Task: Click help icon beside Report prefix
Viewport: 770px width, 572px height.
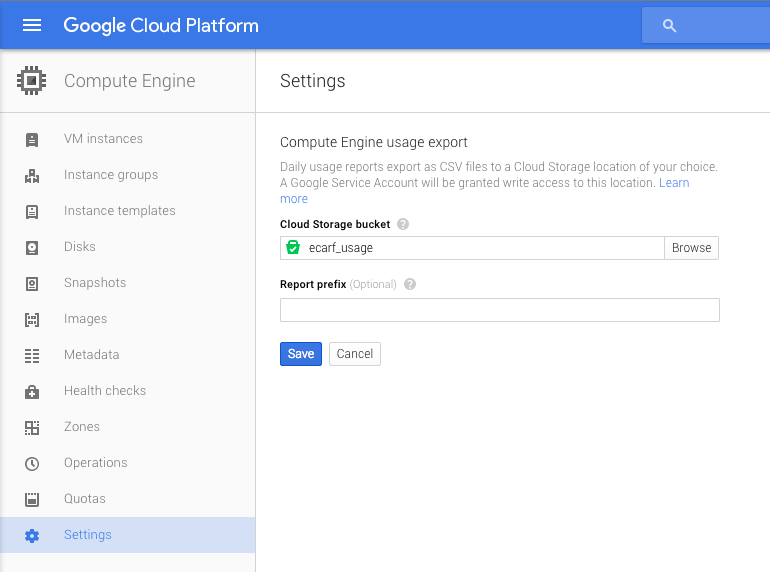Action: 410,284
